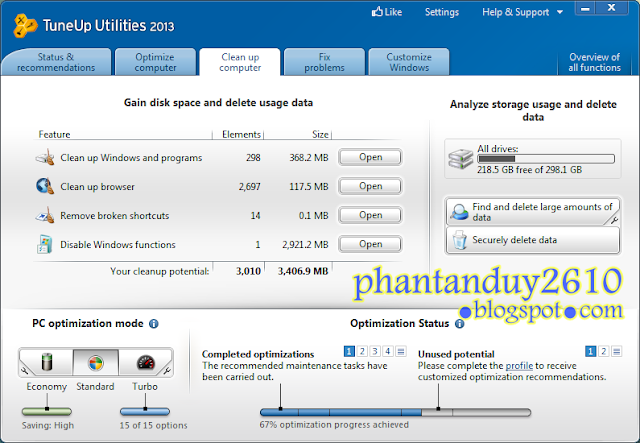Open Overview of all functions

(594, 62)
